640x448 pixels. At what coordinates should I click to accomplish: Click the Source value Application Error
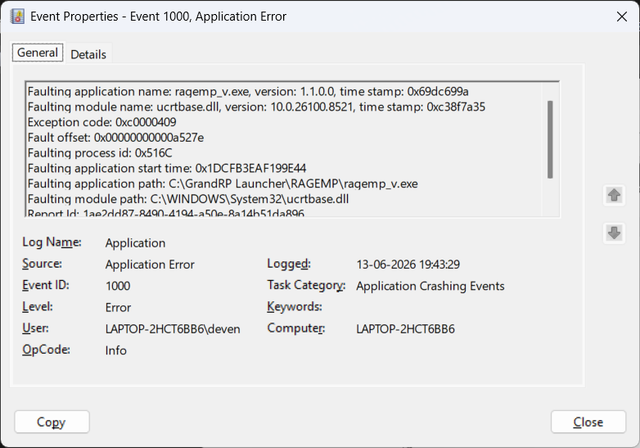point(150,264)
